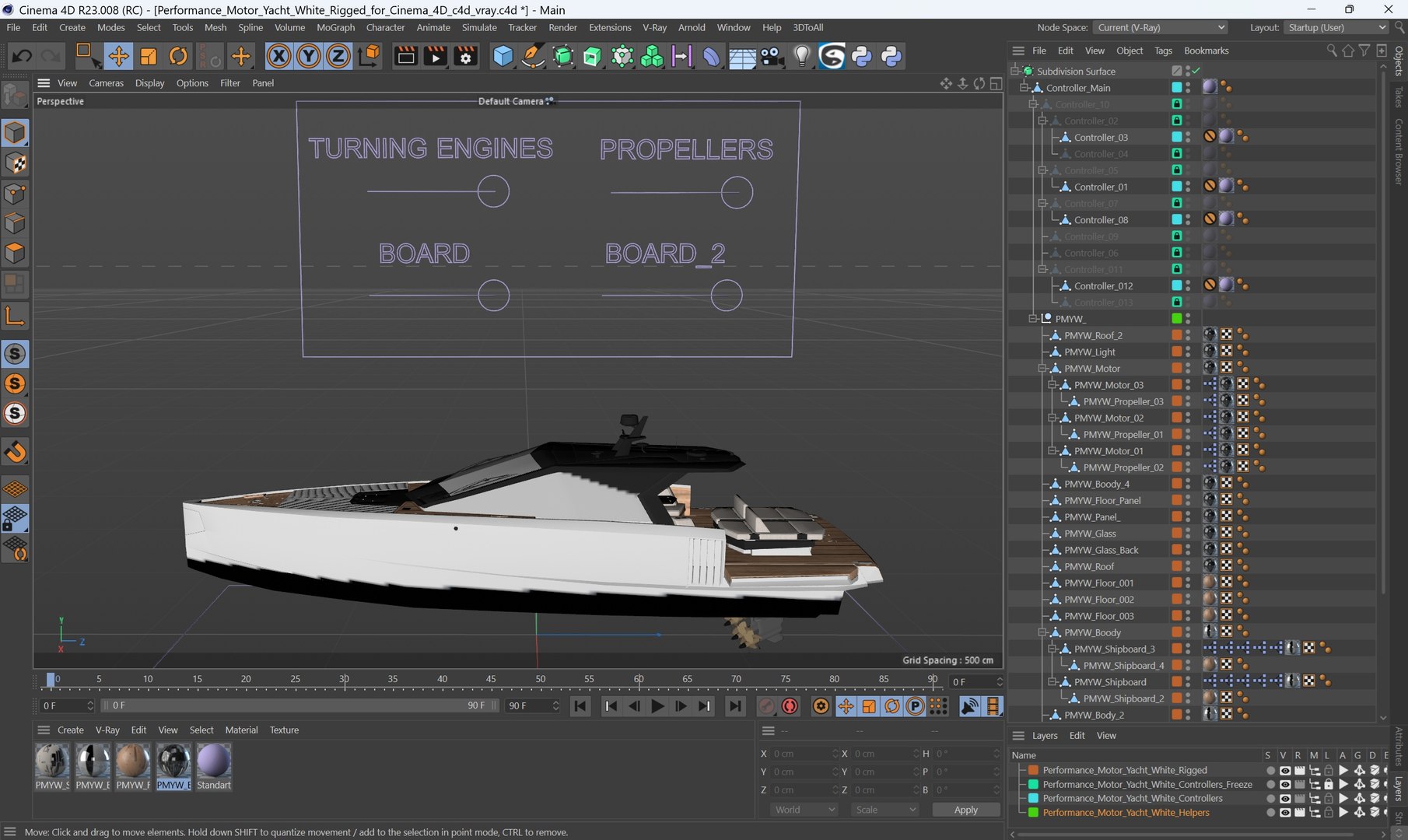Select PMYW_Glass_Back object in tree
Image resolution: width=1408 pixels, height=840 pixels.
point(1101,550)
